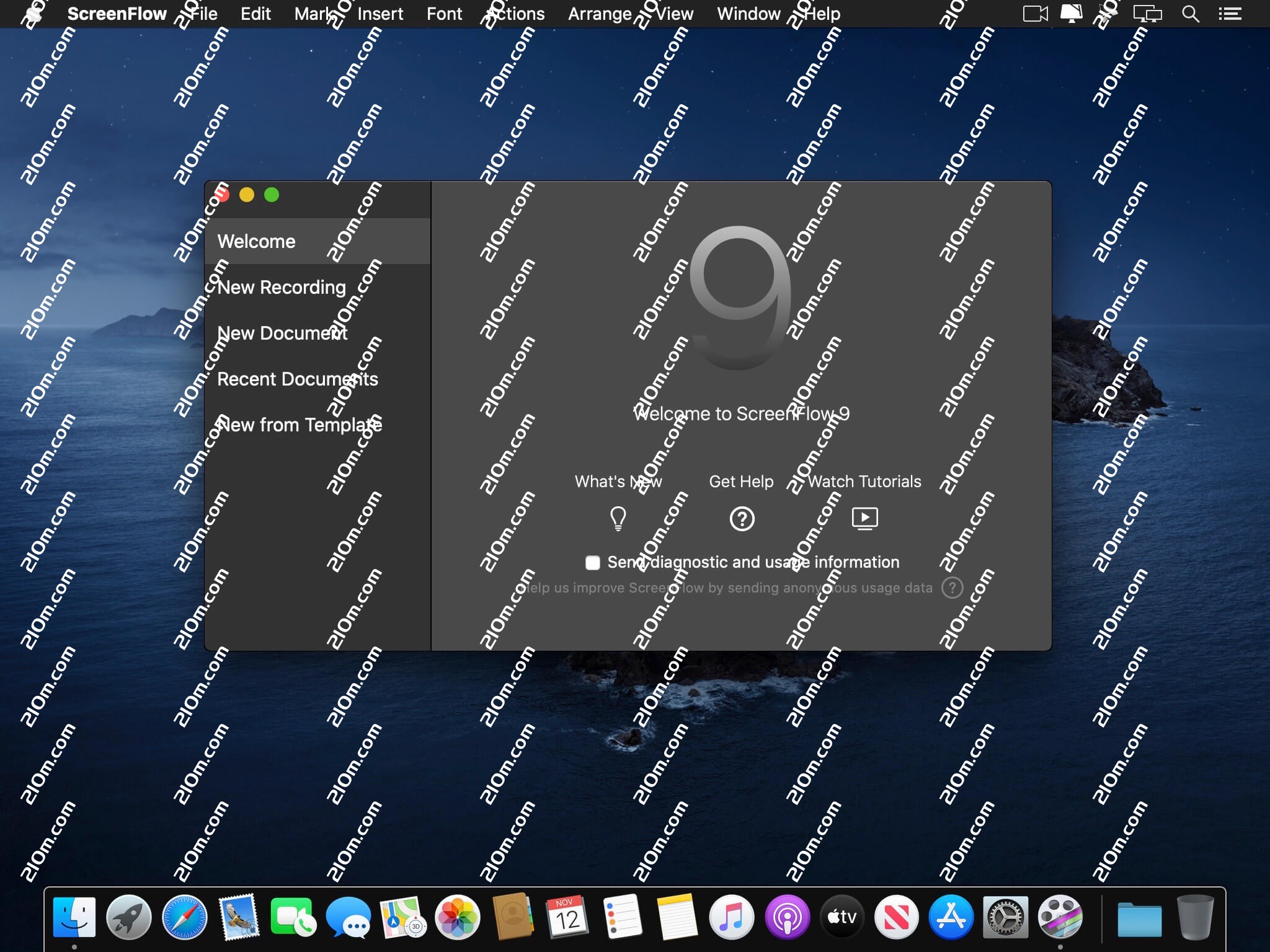Choose New from Template sidebar item
Screen dimensions: 1270x952
(x=299, y=425)
